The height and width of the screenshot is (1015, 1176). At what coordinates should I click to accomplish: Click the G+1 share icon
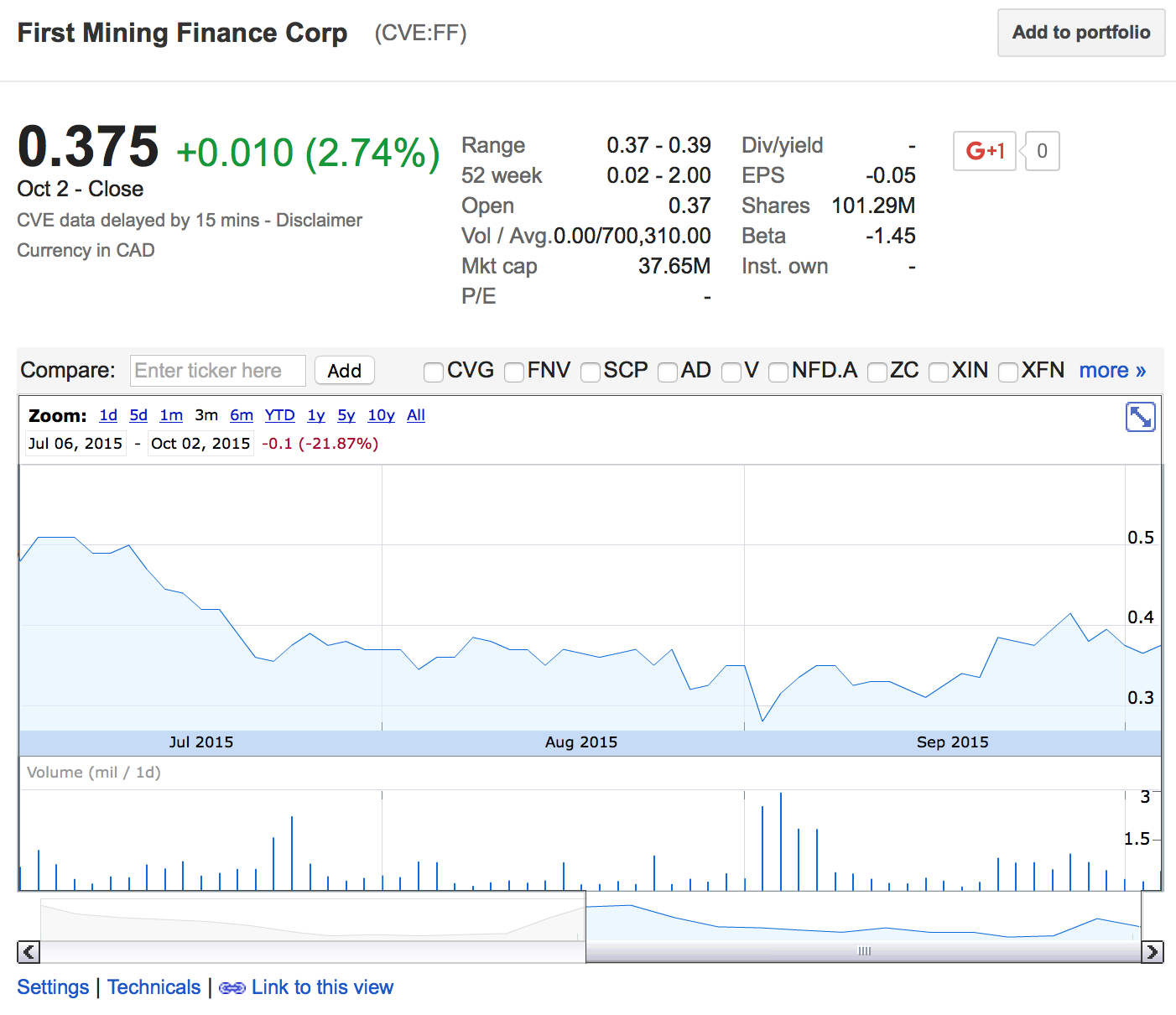(984, 151)
